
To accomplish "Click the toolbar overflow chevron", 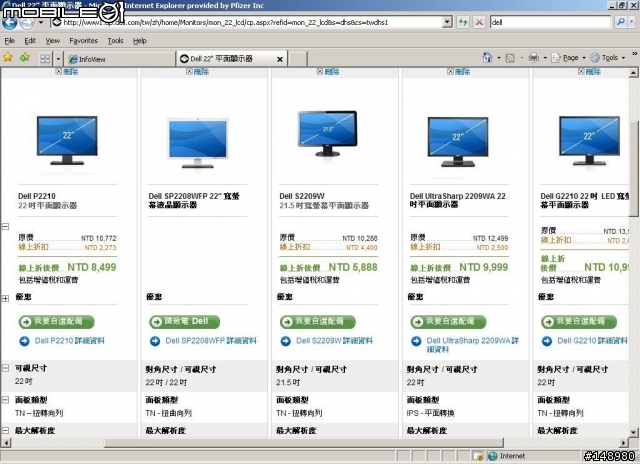I will tap(635, 53).
